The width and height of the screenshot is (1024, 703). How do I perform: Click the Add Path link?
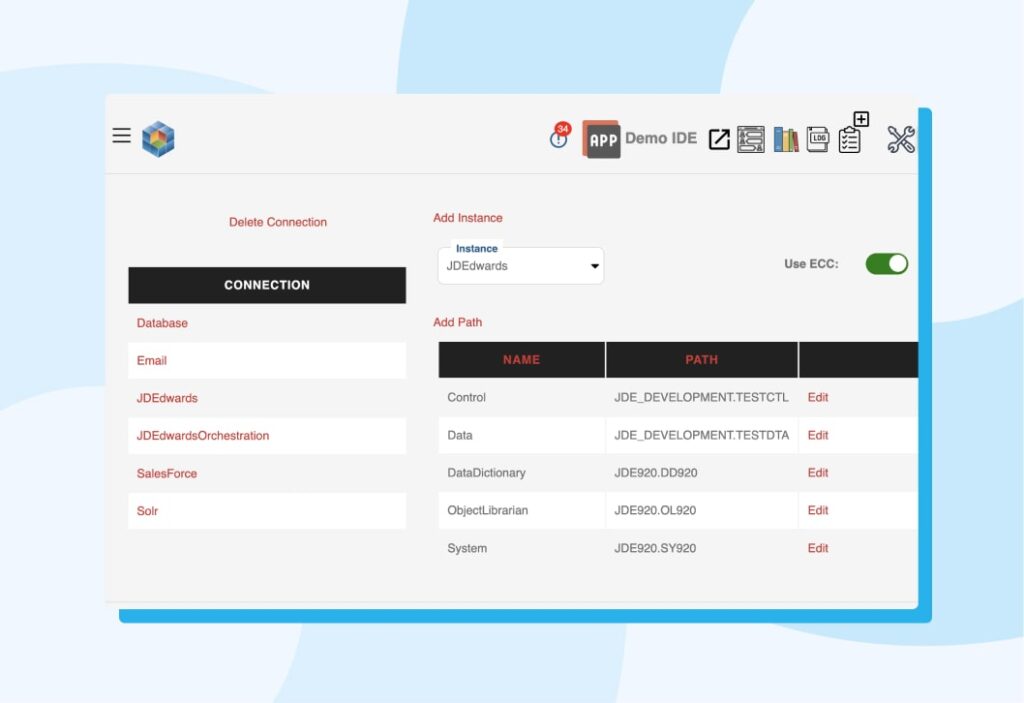[458, 322]
